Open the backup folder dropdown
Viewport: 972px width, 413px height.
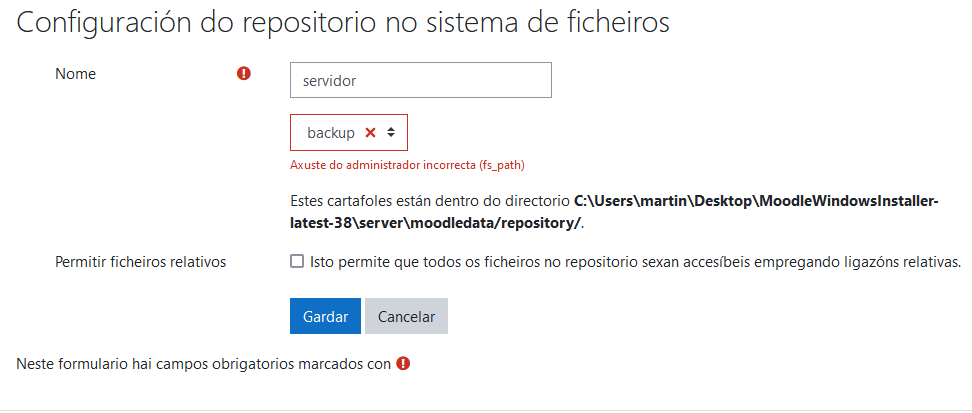[x=348, y=132]
